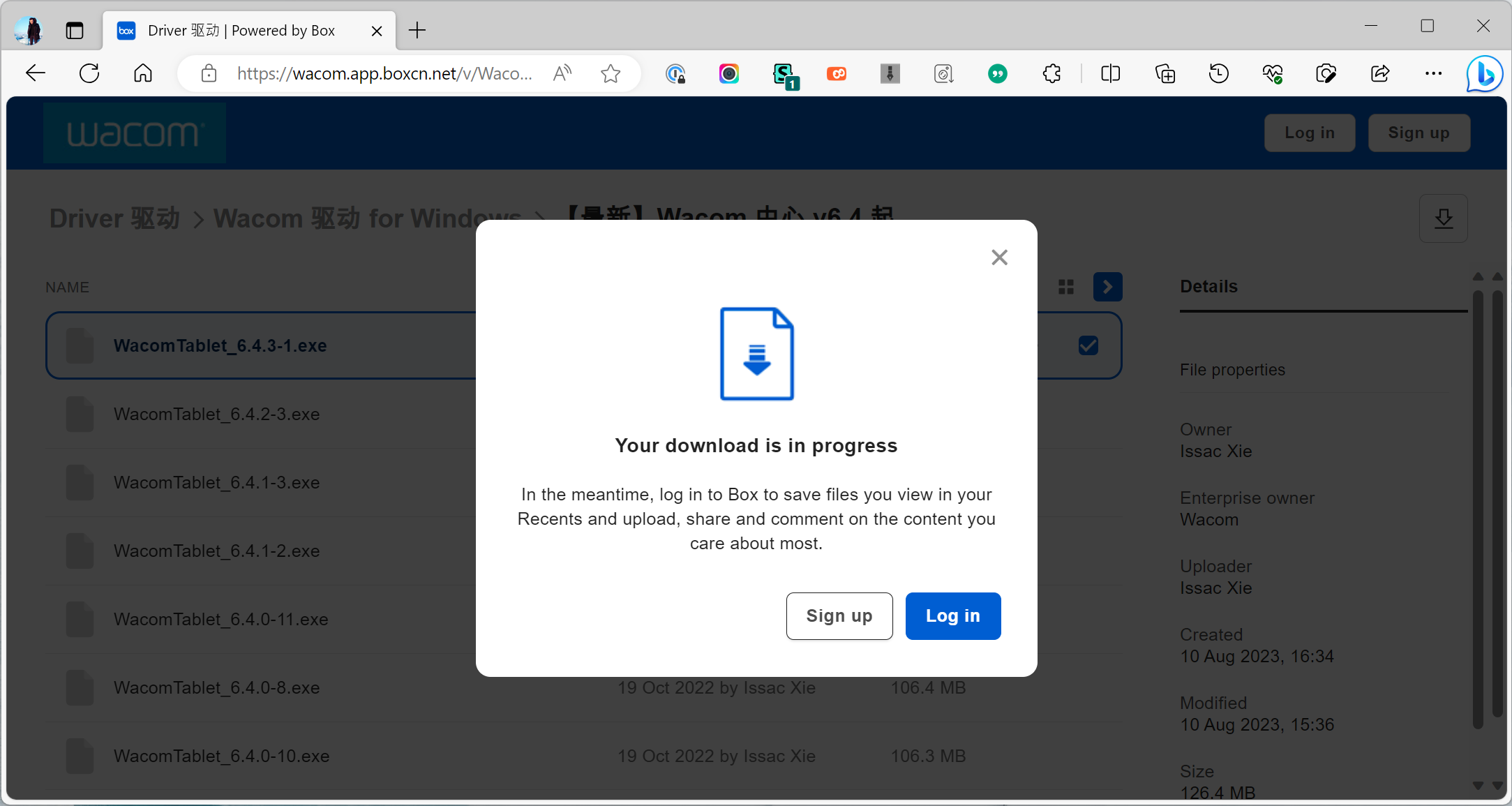Select WacomTablet_6.4.2-3.exe file
This screenshot has width=1512, height=806.
(x=216, y=414)
